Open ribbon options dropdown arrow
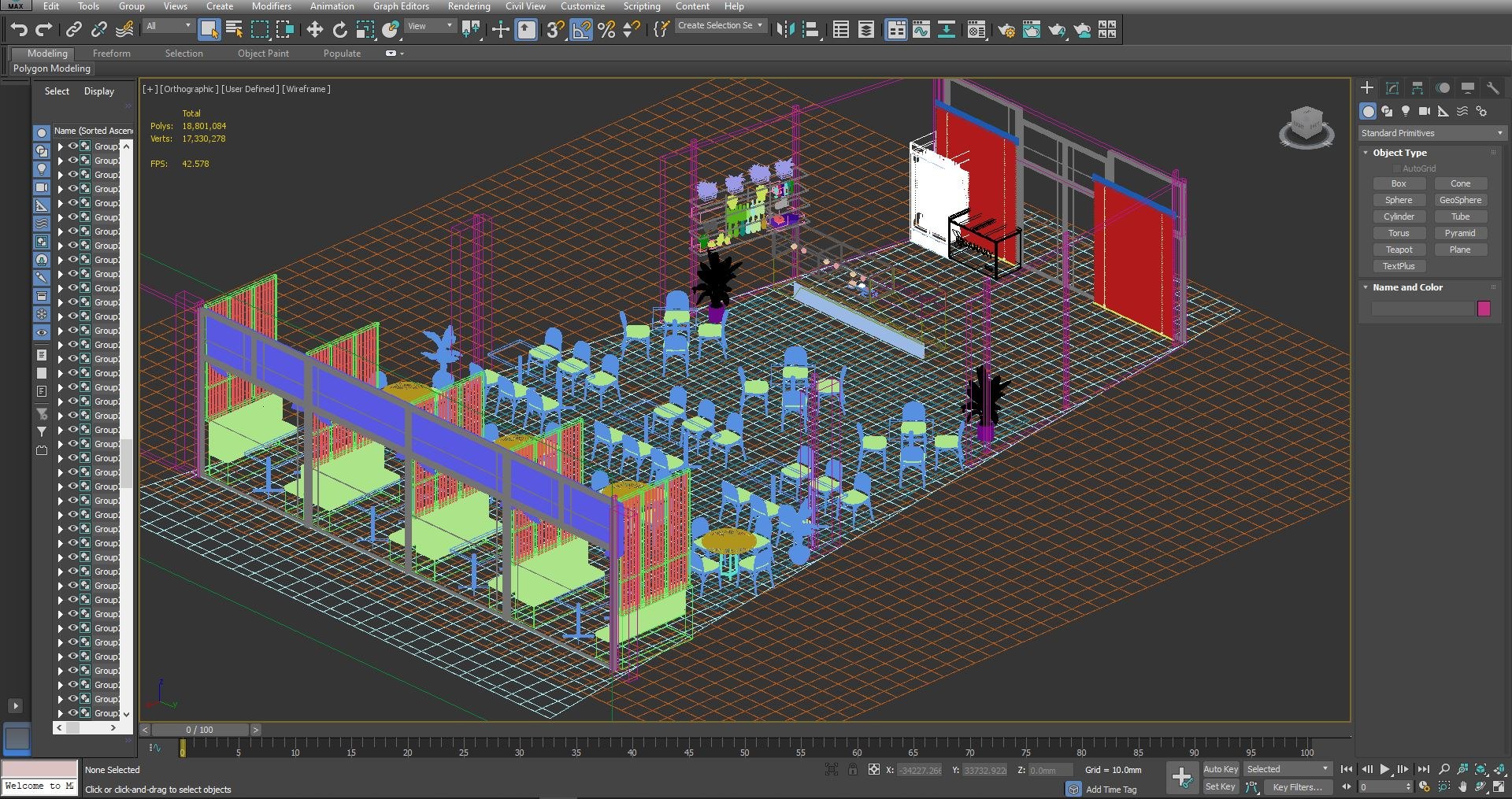Viewport: 1512px width, 799px height. [x=402, y=54]
